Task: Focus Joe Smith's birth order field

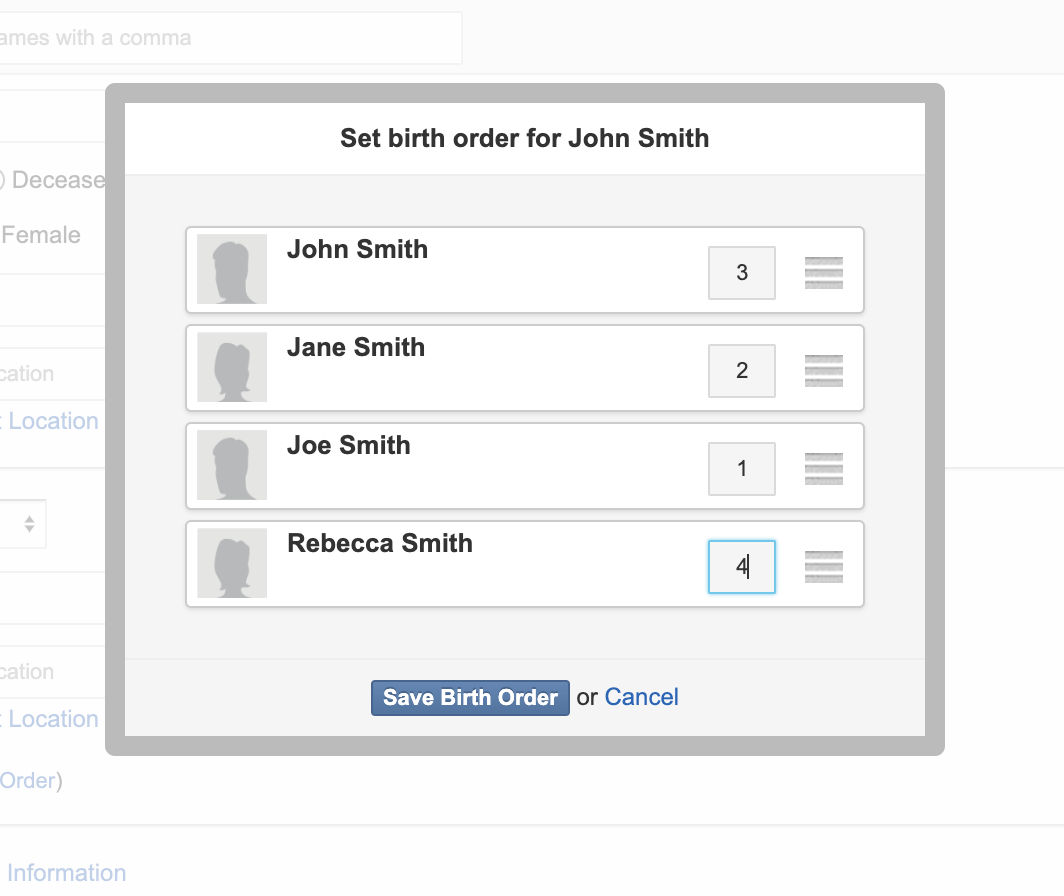Action: [742, 468]
